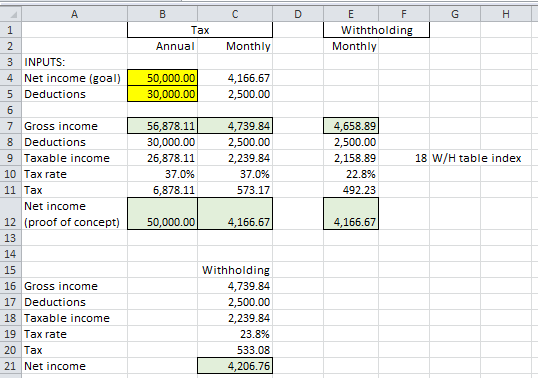Select the INPUTS: label cell
Image resolution: width=538 pixels, height=378 pixels.
coord(74,62)
